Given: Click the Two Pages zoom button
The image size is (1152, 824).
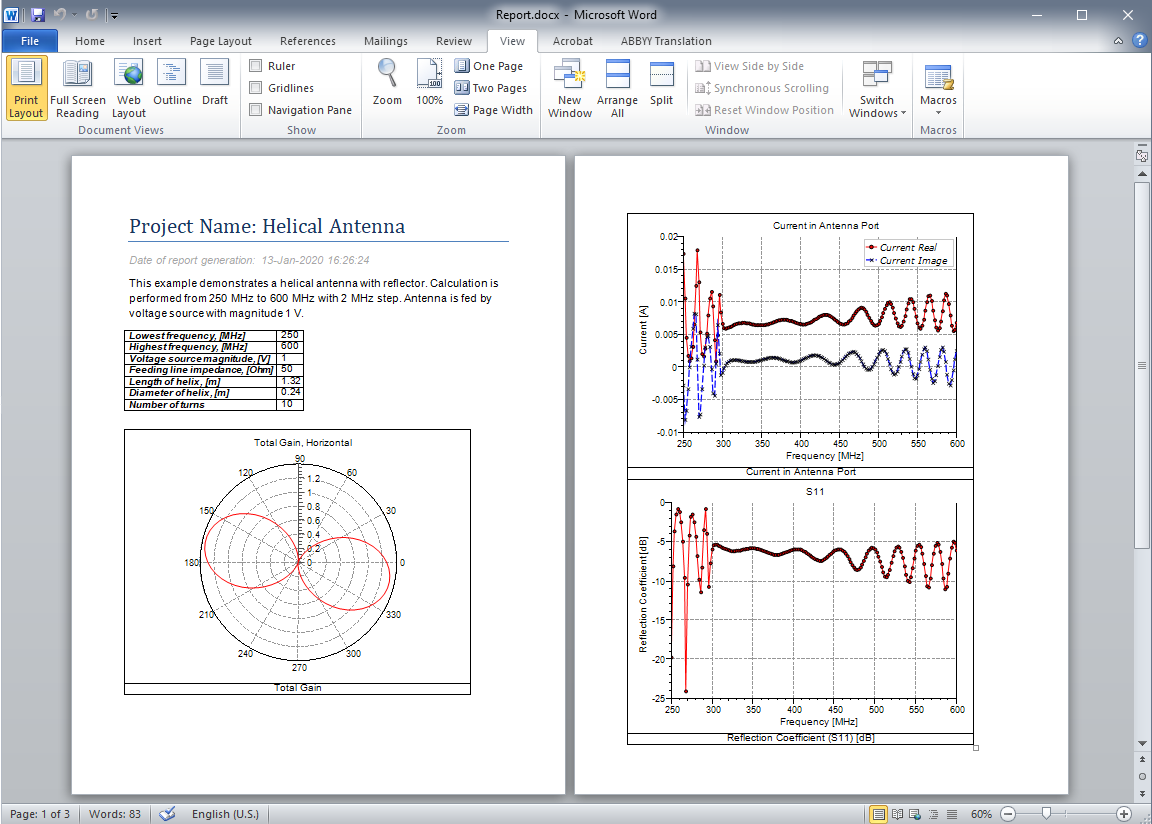Looking at the screenshot, I should pos(491,88).
